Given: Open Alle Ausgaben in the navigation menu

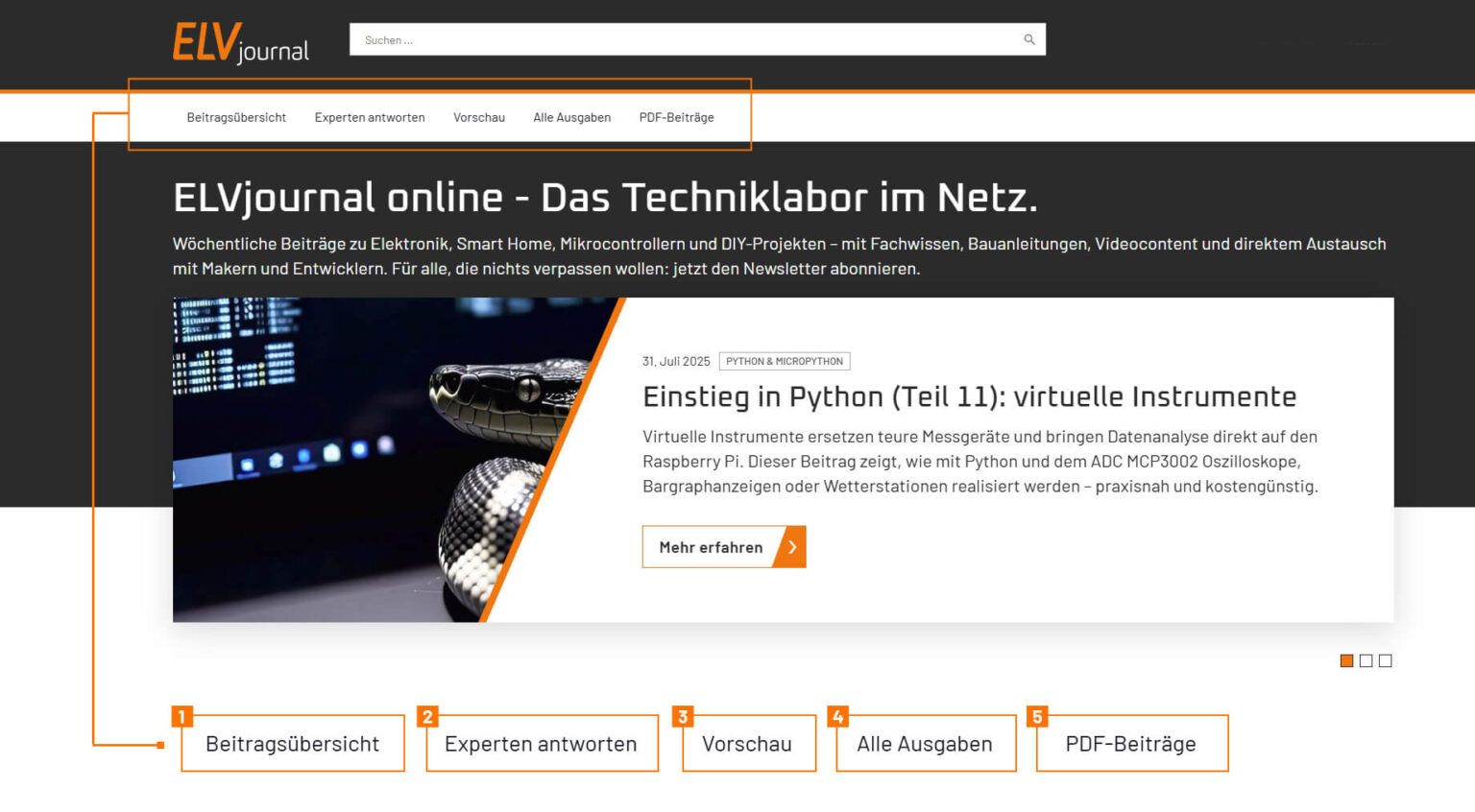Looking at the screenshot, I should click(572, 117).
